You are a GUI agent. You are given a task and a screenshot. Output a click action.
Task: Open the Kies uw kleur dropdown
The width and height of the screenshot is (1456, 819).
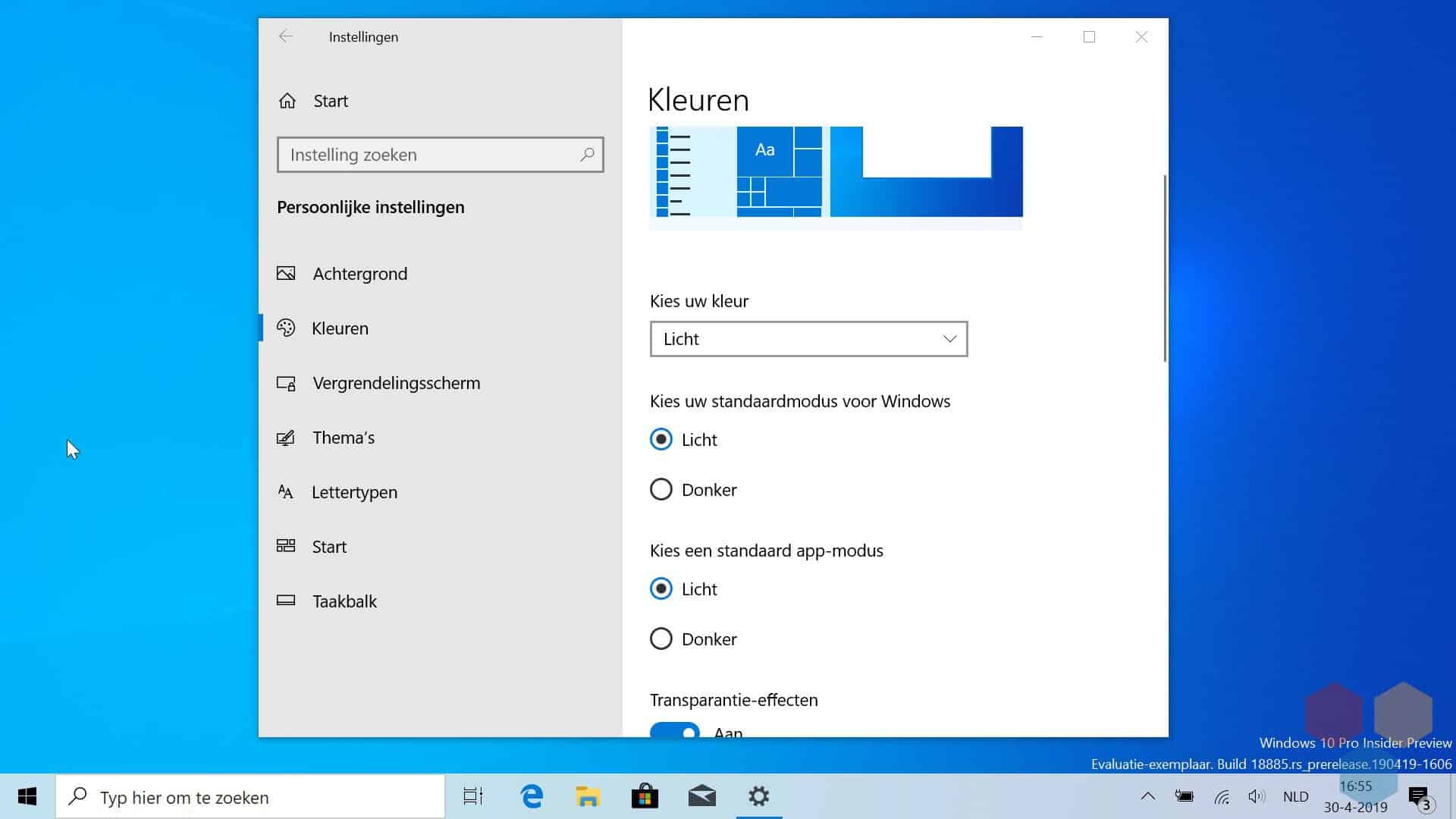tap(808, 339)
